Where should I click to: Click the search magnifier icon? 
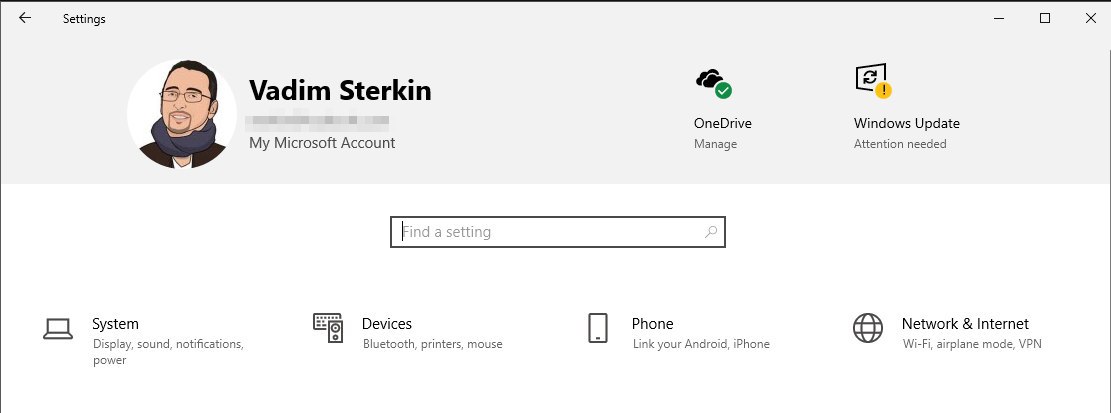coord(711,231)
